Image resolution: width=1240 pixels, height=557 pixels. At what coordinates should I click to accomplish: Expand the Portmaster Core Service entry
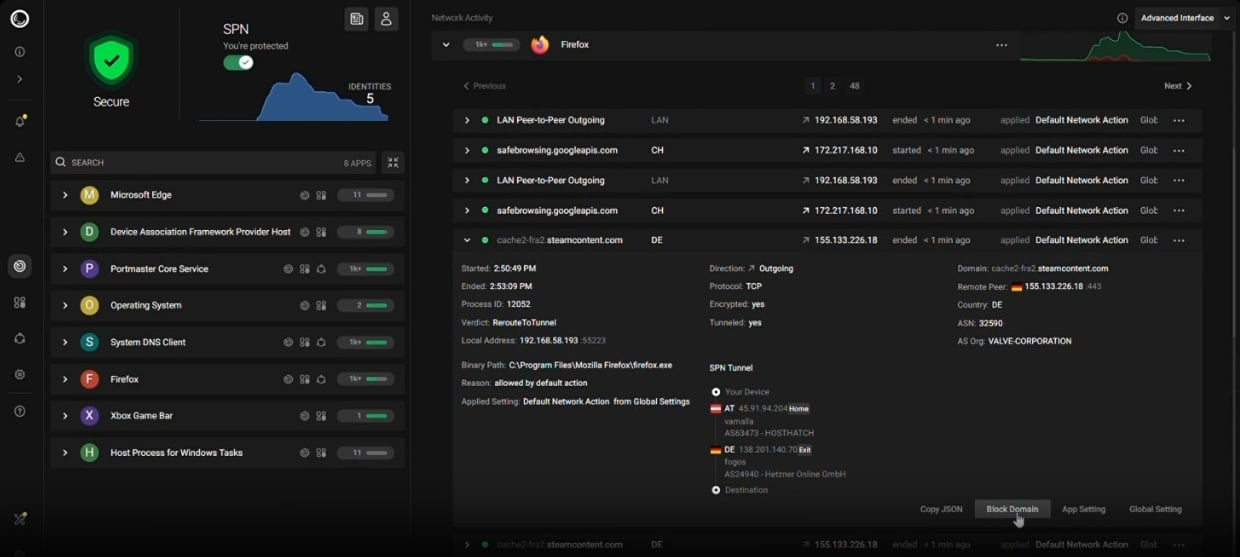pyautogui.click(x=65, y=269)
